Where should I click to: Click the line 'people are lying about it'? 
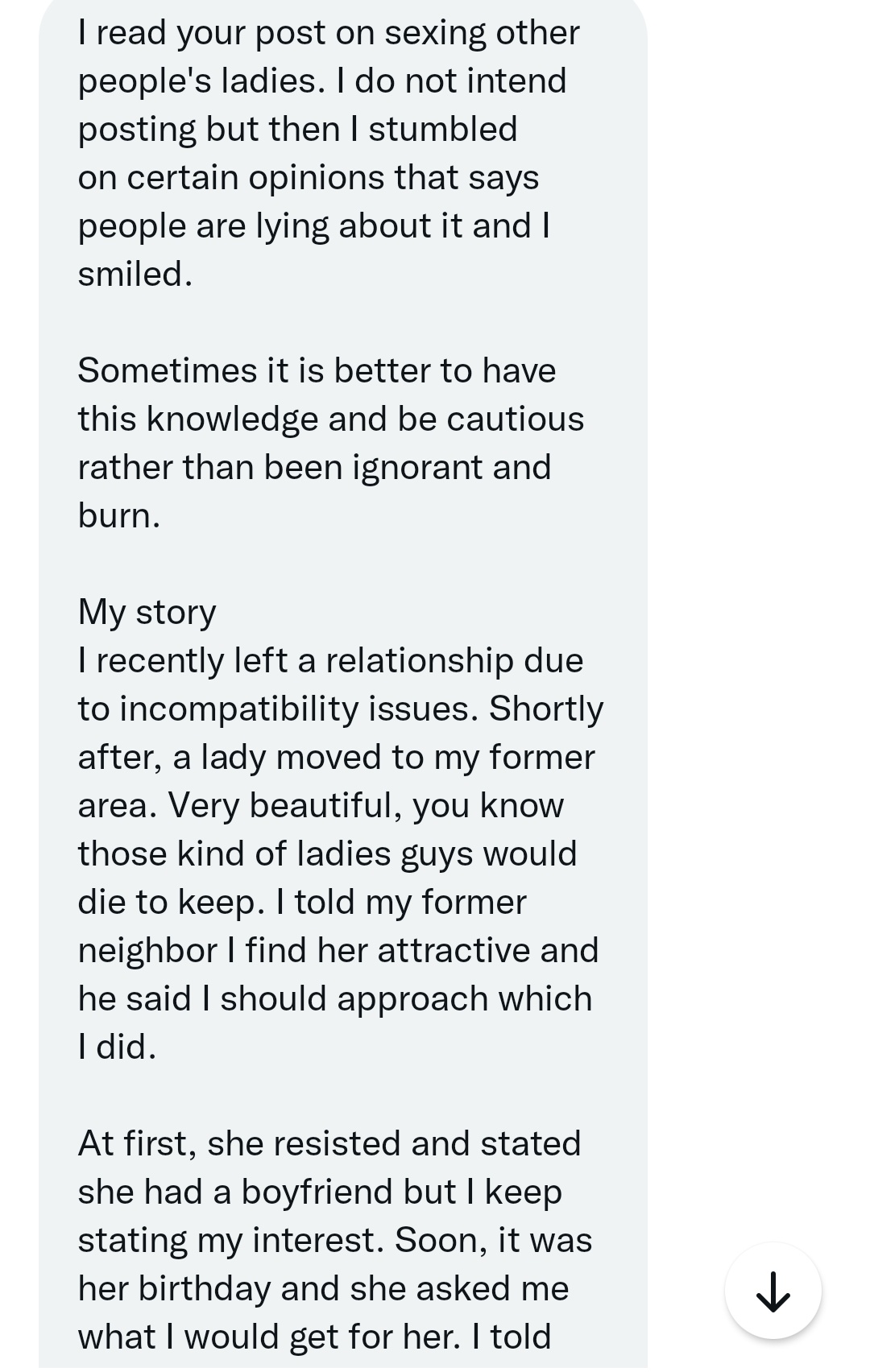coord(313,225)
